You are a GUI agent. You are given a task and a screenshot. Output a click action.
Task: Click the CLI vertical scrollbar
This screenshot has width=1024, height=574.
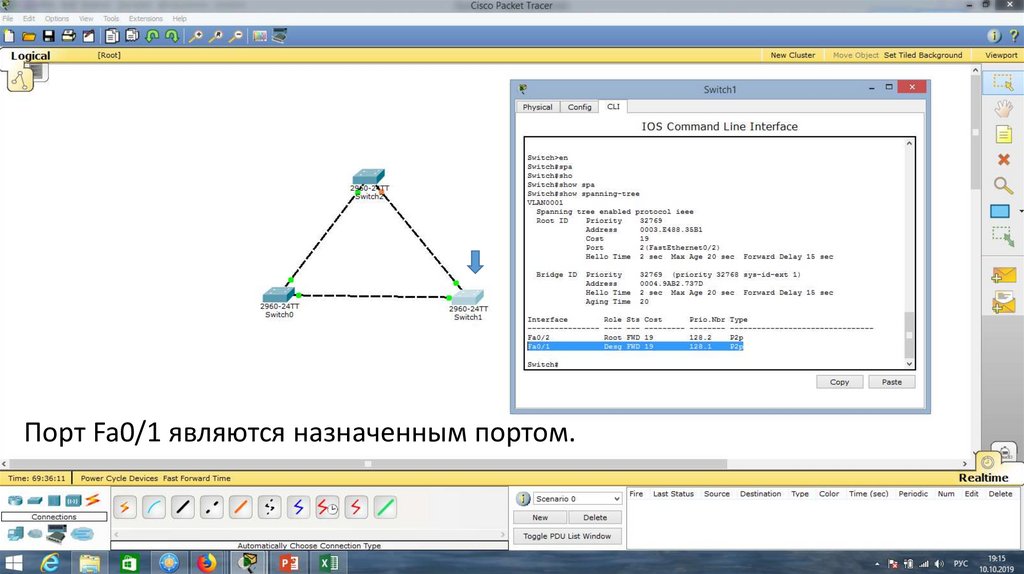click(x=908, y=253)
